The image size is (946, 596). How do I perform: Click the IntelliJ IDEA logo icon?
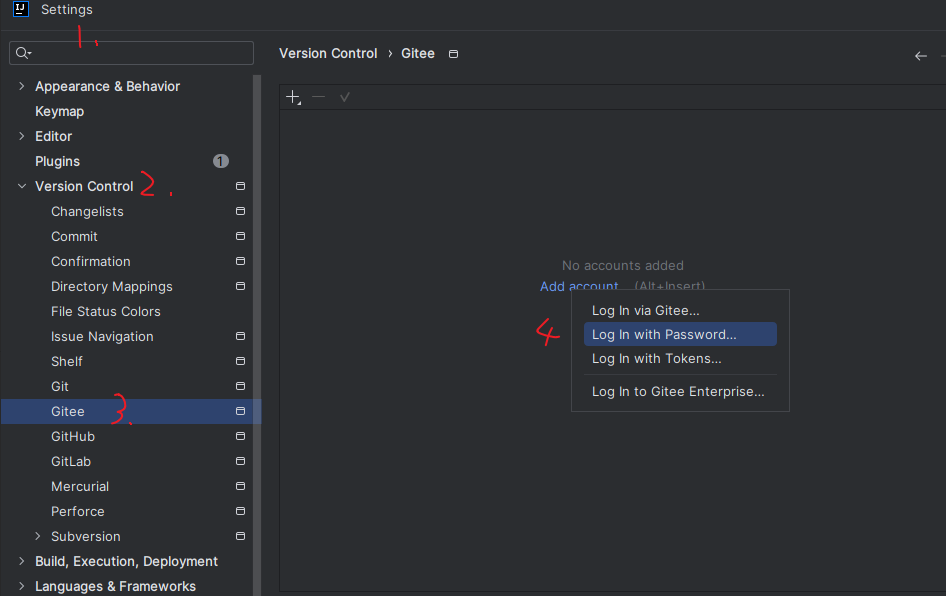(x=21, y=8)
